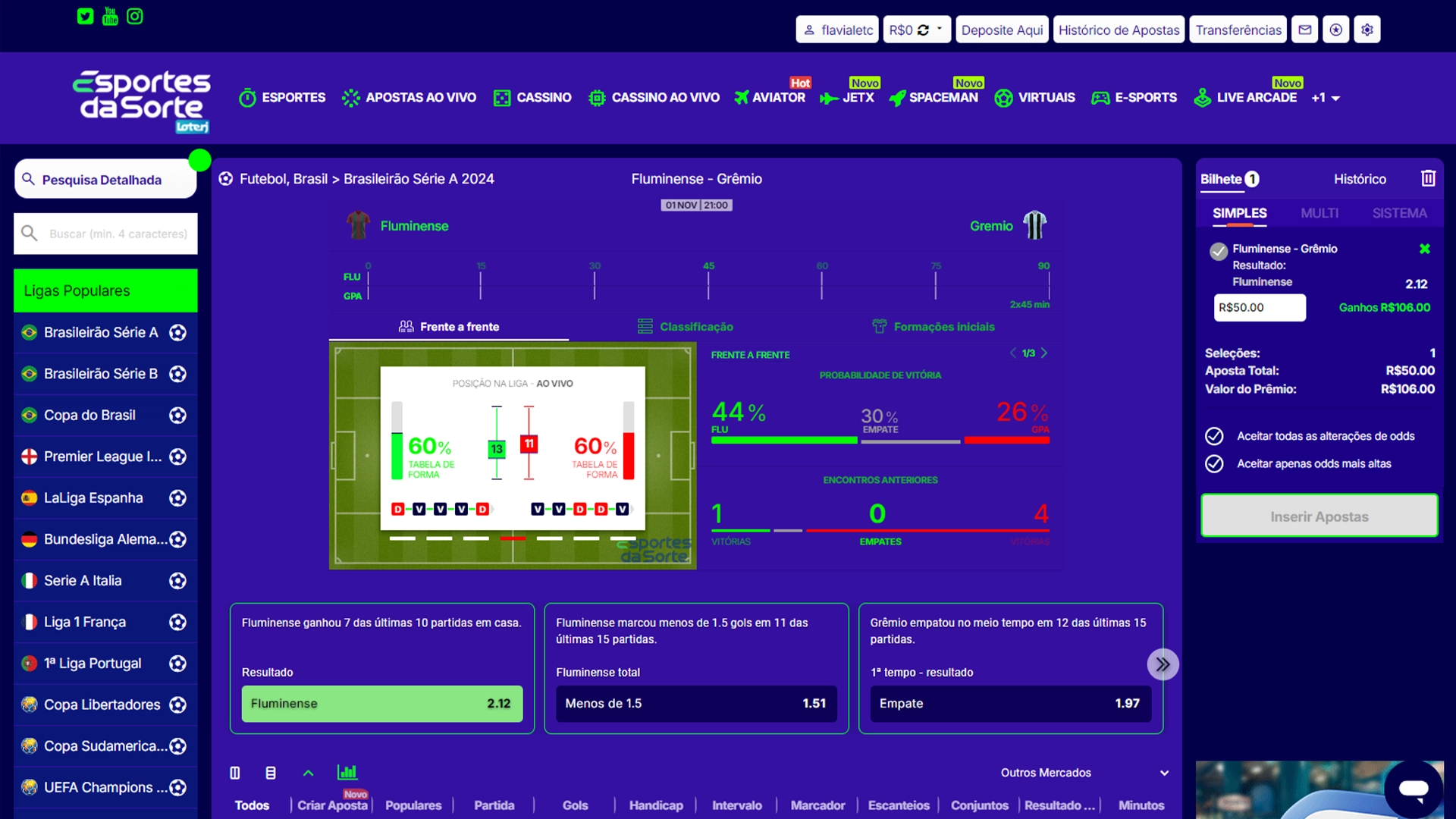The width and height of the screenshot is (1456, 819).
Task: Open the CASSINO menu
Action: (x=532, y=98)
